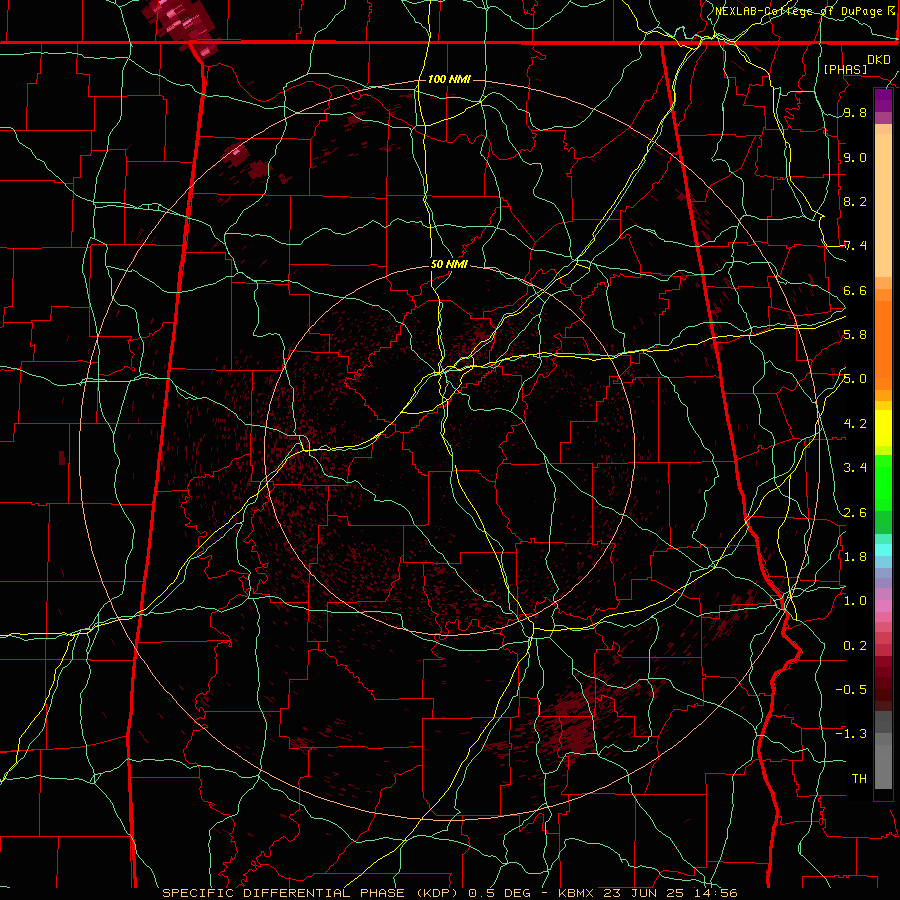Viewport: 900px width, 900px height.
Task: Click the 9.8 value on the color scale
Action: coord(855,113)
